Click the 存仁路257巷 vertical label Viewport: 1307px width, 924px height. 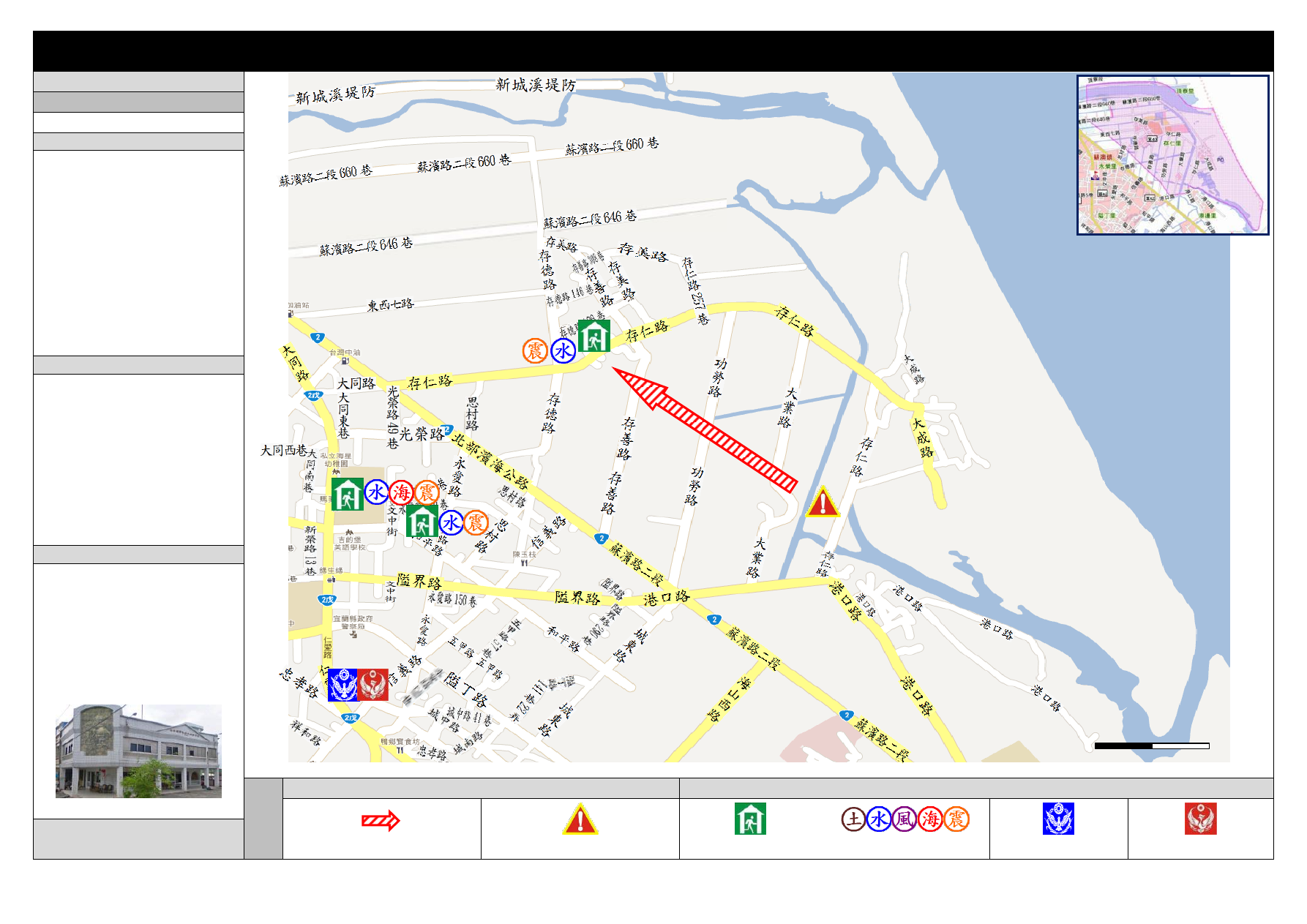point(695,290)
